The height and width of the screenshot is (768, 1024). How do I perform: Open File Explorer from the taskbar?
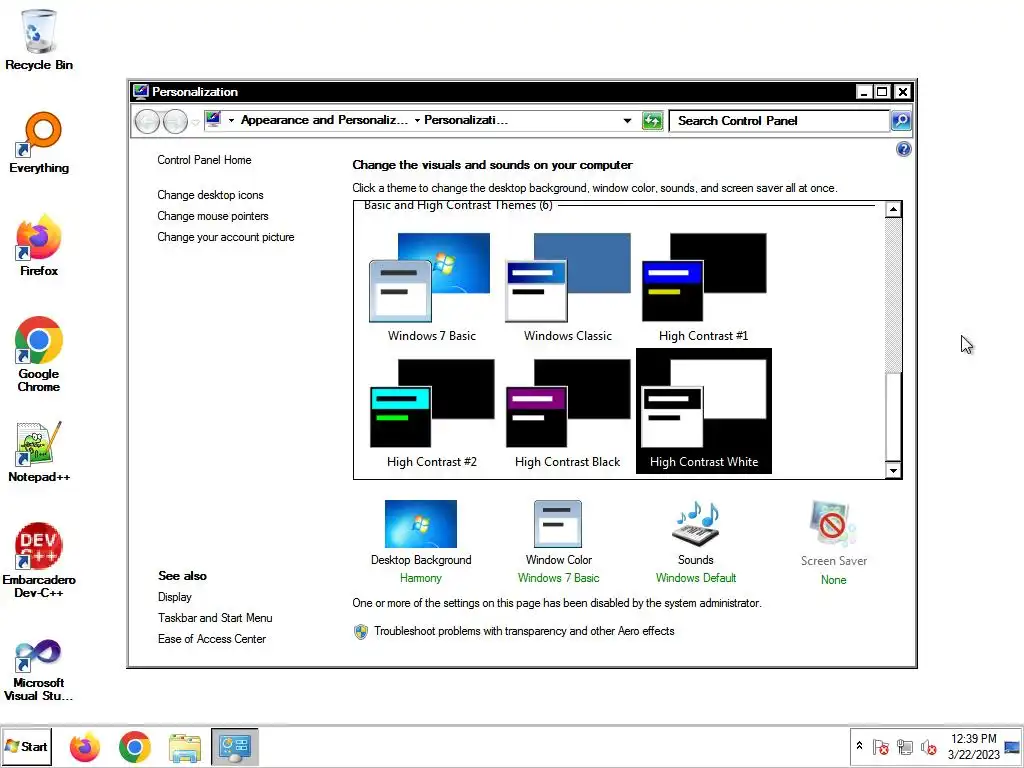pos(185,747)
